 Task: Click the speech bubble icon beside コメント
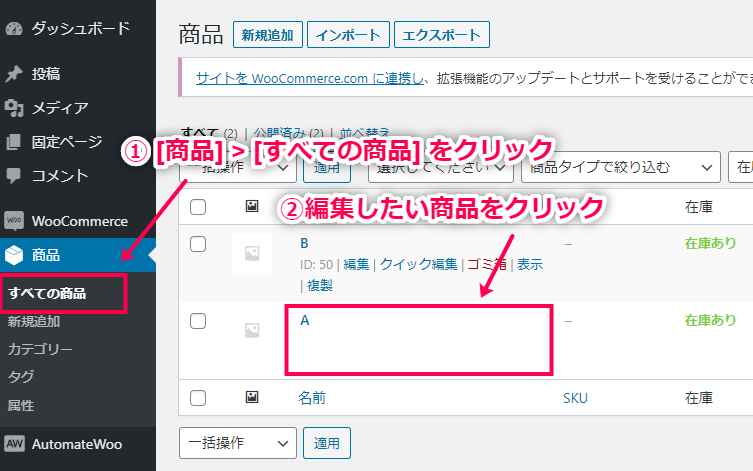coord(14,176)
